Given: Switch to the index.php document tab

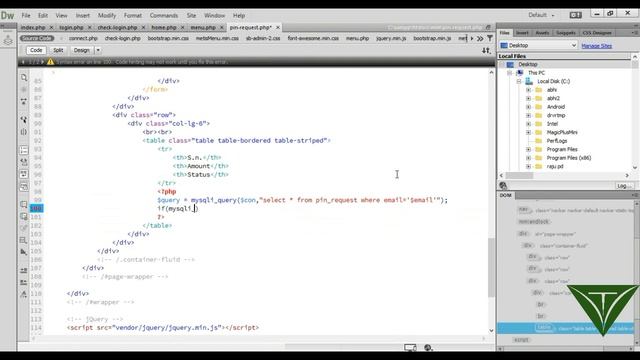Looking at the screenshot, I should [33, 27].
